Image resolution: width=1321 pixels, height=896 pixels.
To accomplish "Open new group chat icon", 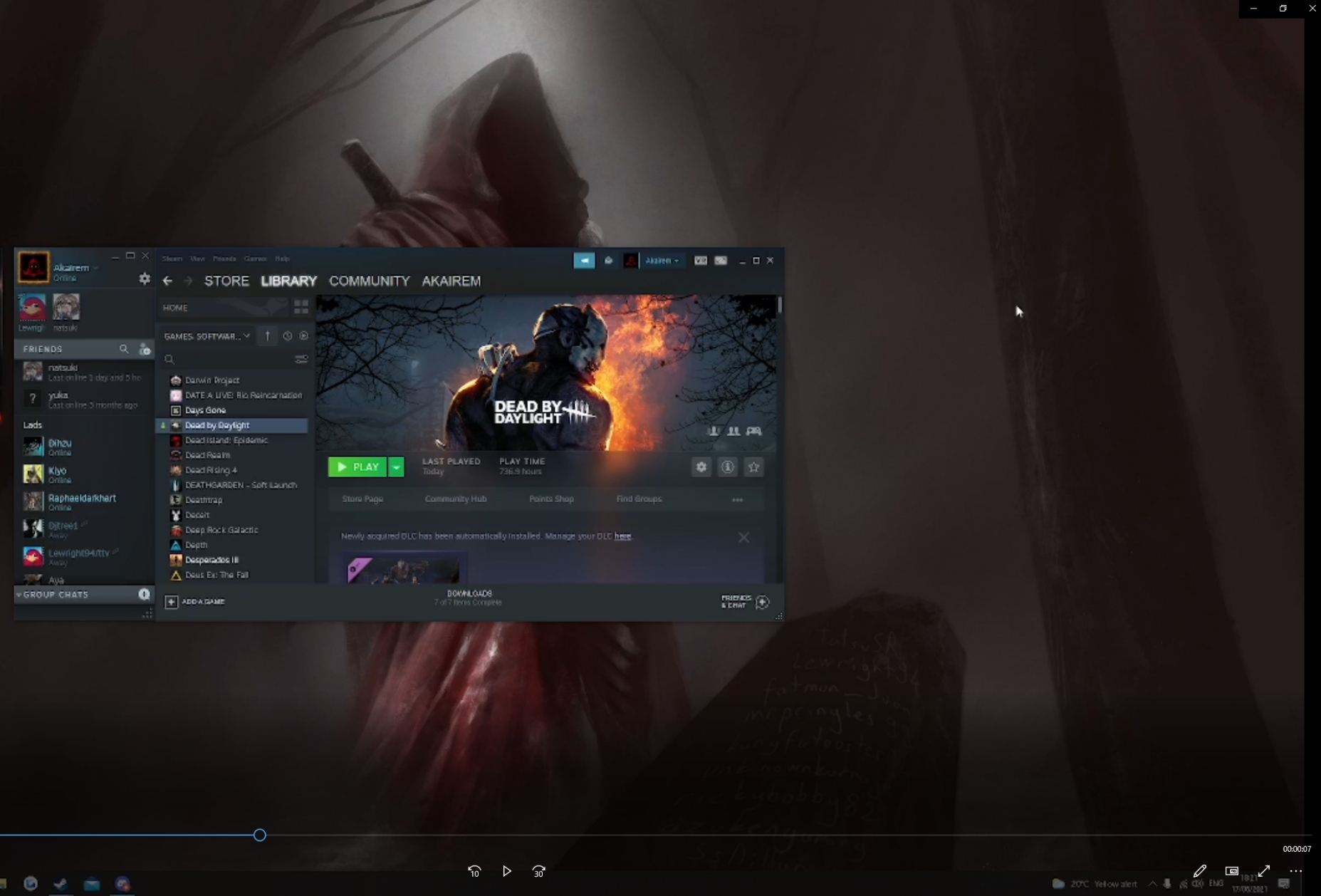I will point(144,594).
